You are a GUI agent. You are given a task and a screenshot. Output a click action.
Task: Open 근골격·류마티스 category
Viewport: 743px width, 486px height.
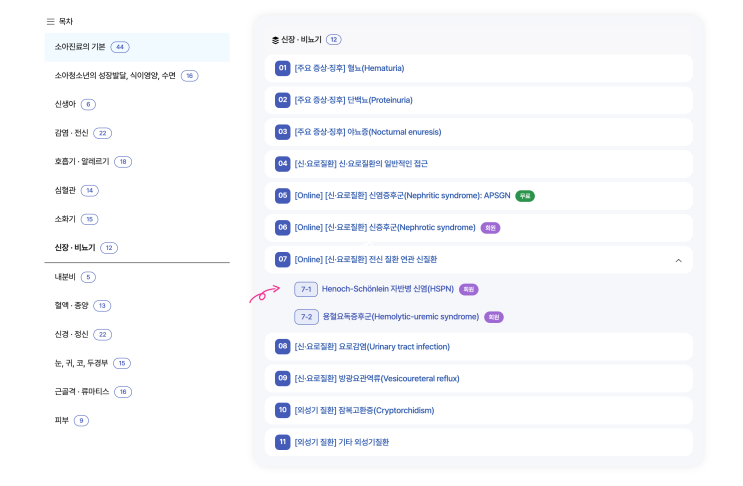[x=137, y=392]
